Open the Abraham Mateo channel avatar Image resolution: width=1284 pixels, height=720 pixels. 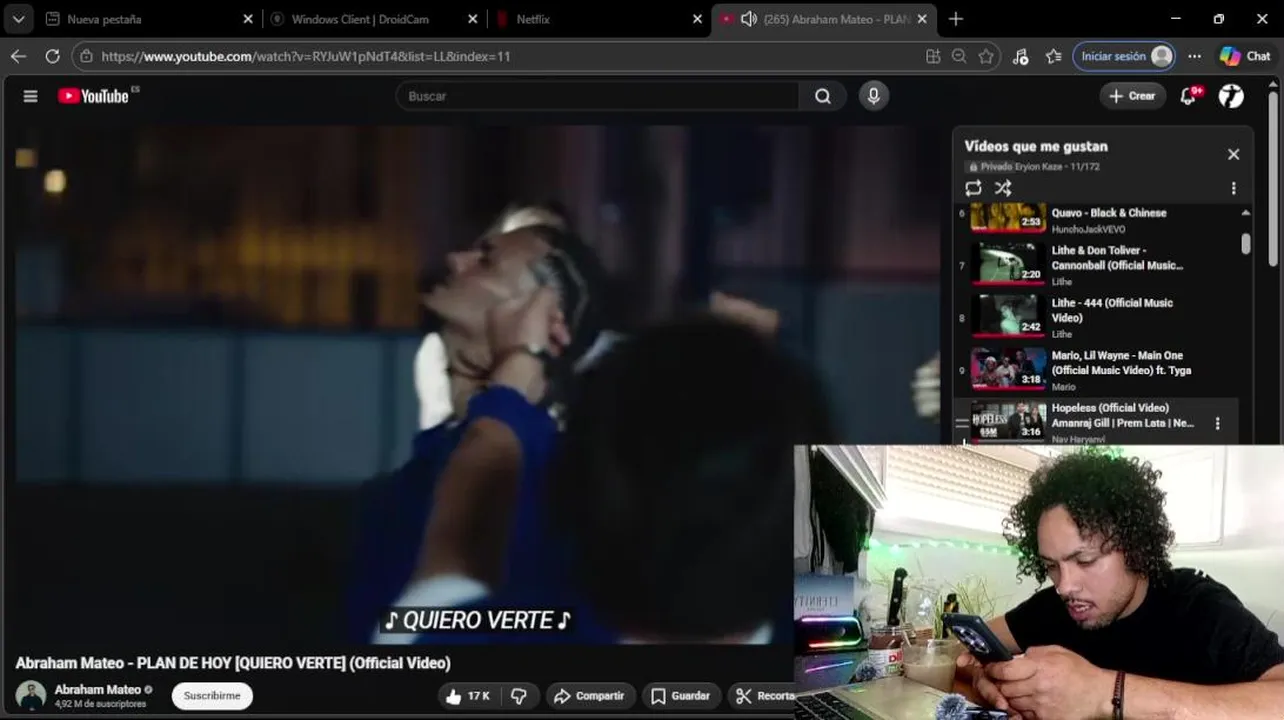31,696
